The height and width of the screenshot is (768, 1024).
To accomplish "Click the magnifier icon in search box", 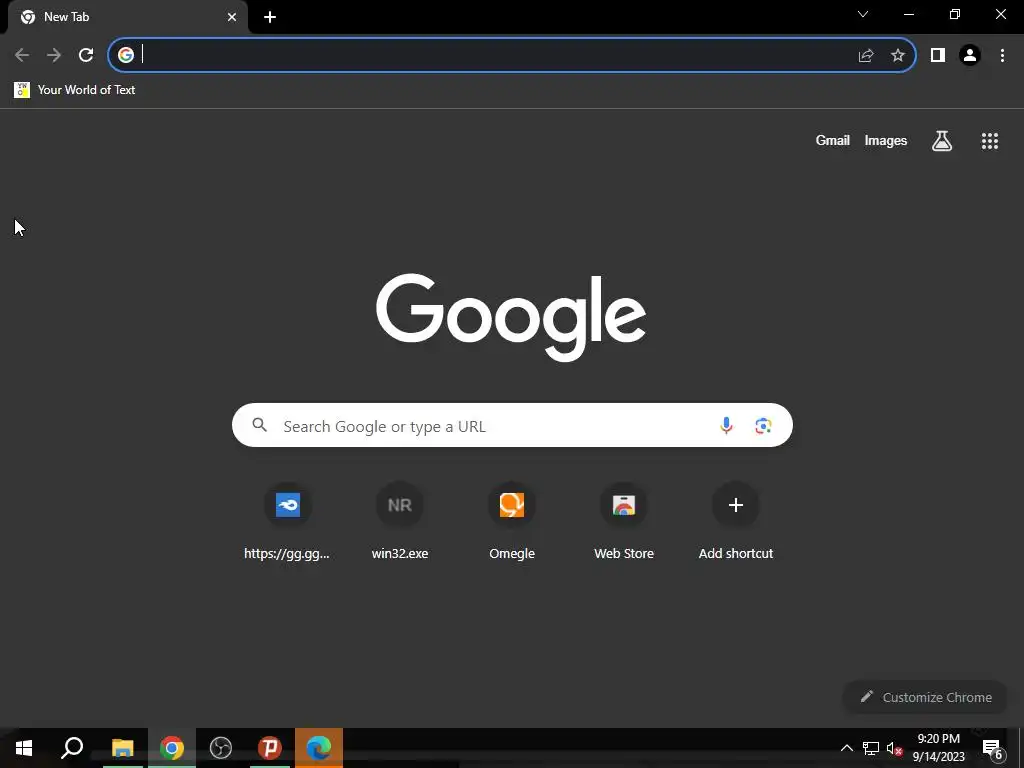I will pos(260,425).
